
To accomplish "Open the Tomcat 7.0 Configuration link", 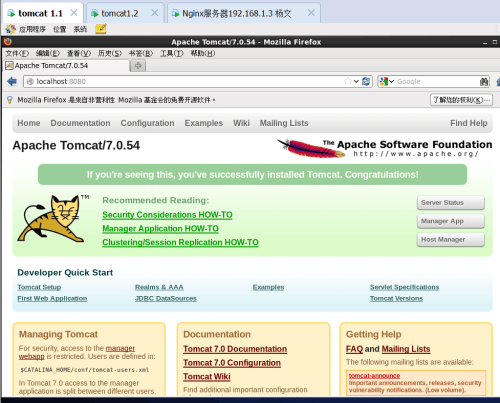I will pyautogui.click(x=232, y=363).
